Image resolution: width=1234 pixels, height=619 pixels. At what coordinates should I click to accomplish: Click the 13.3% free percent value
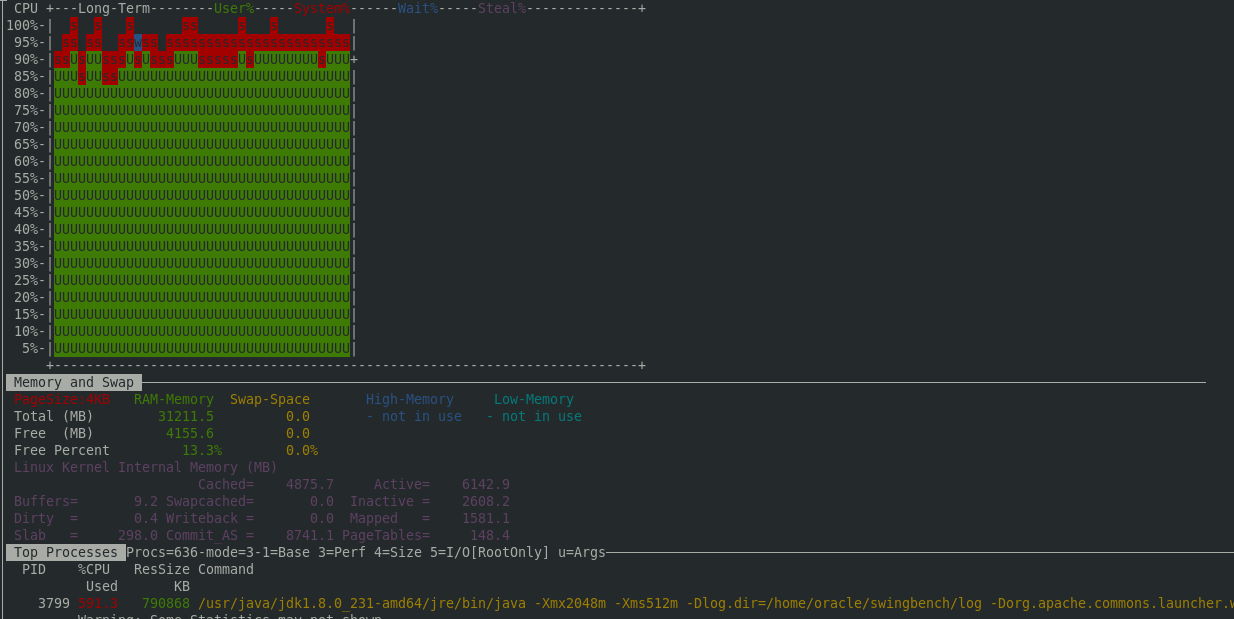[x=202, y=450]
